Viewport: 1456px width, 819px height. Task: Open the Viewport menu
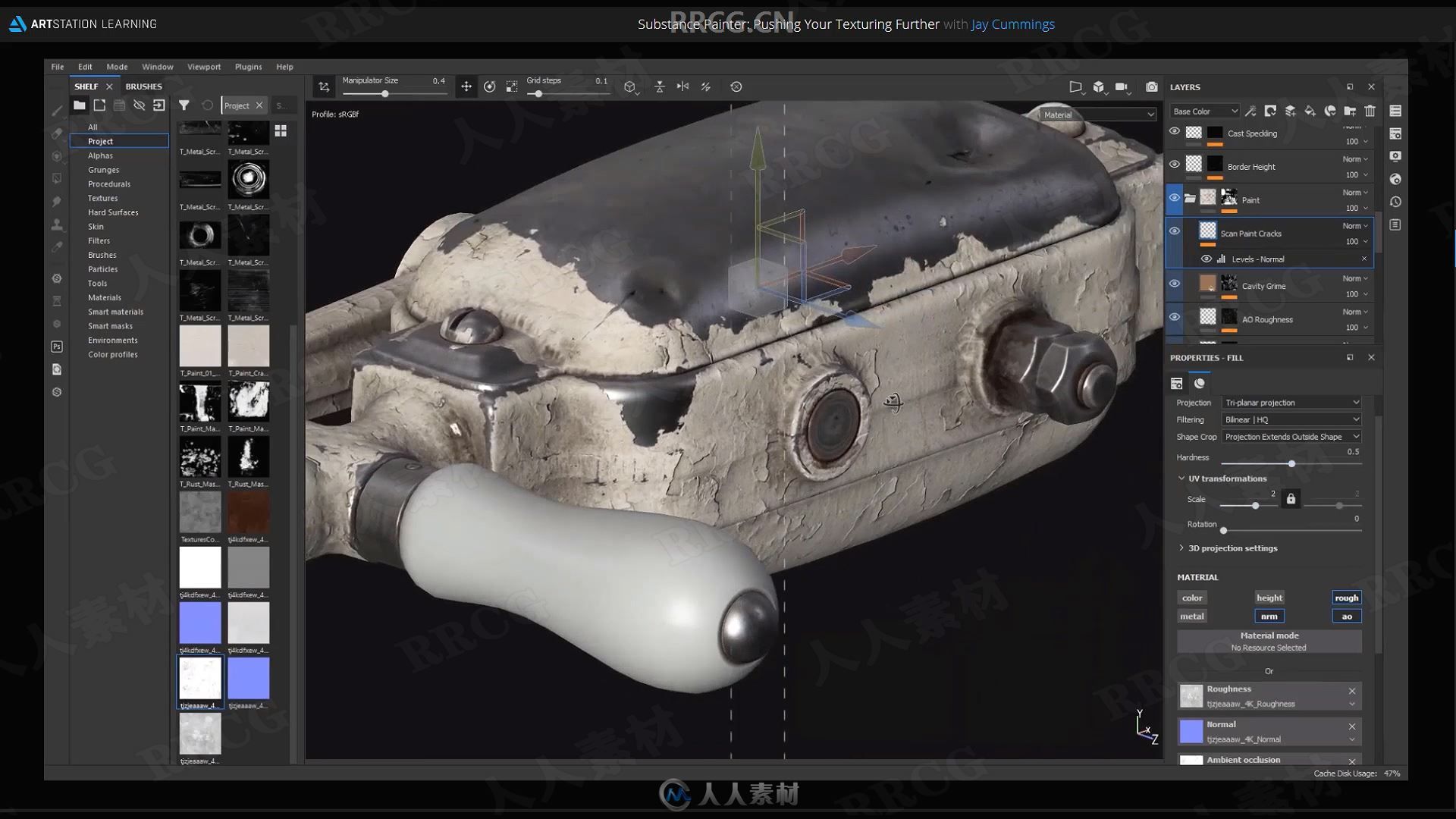[204, 67]
